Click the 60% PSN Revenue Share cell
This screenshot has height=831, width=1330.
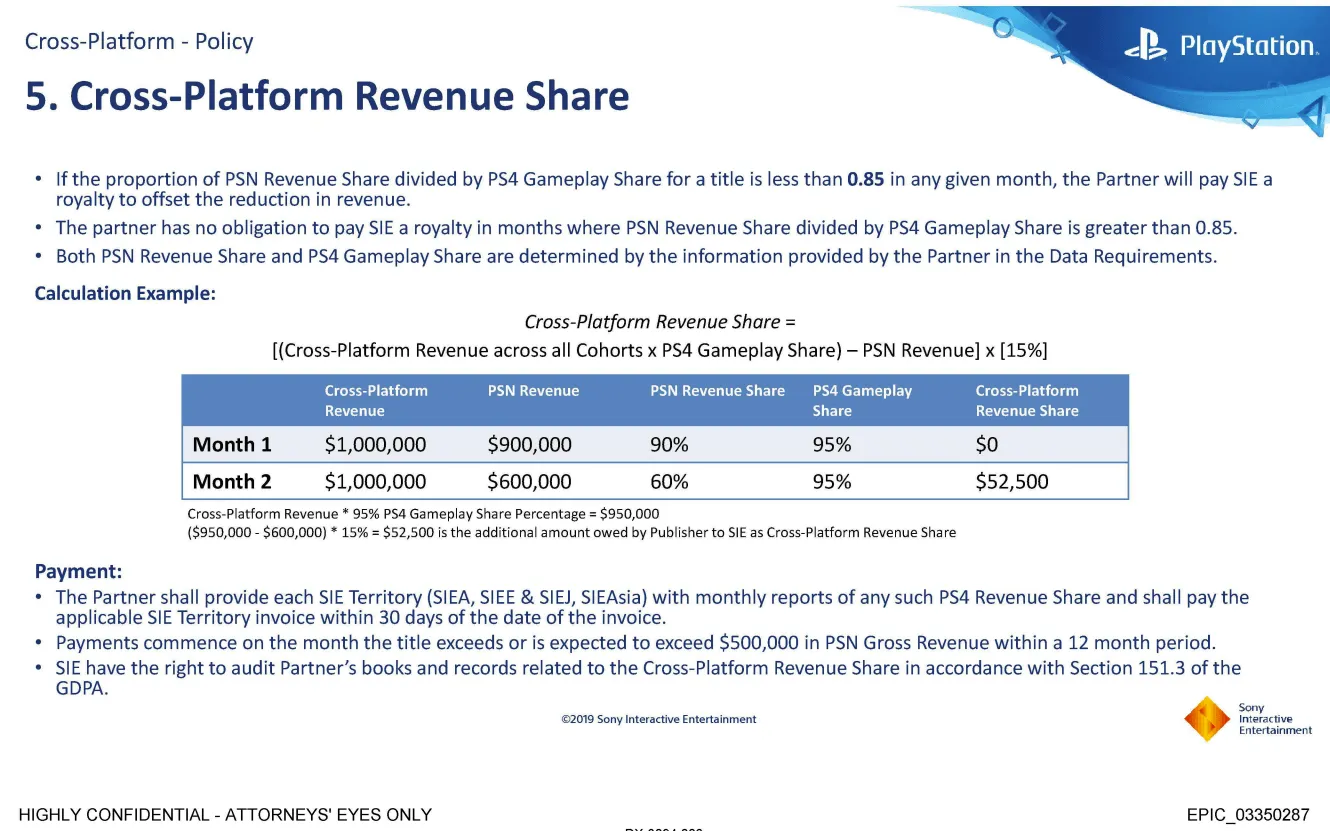coord(669,482)
